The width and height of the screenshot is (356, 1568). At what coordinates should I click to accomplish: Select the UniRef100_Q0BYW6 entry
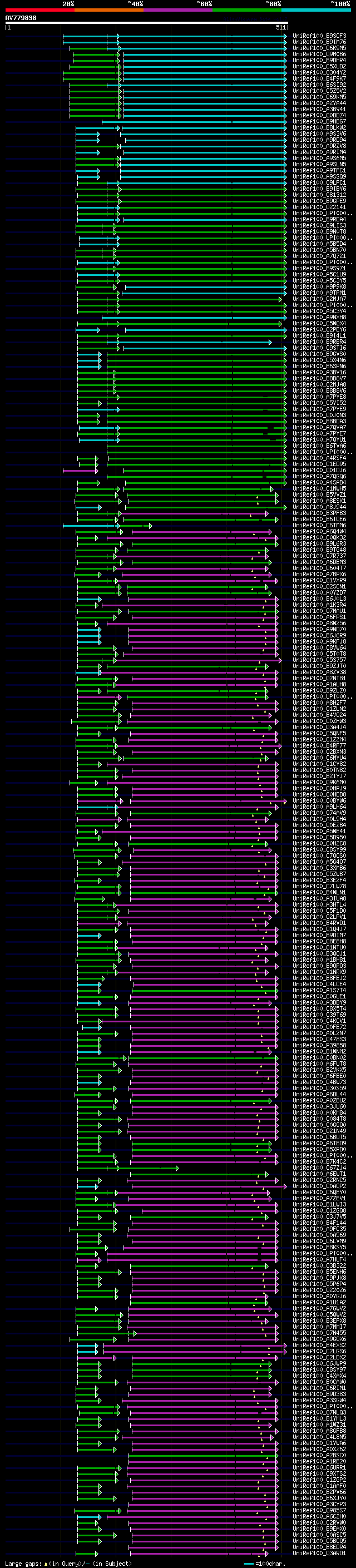(x=319, y=800)
